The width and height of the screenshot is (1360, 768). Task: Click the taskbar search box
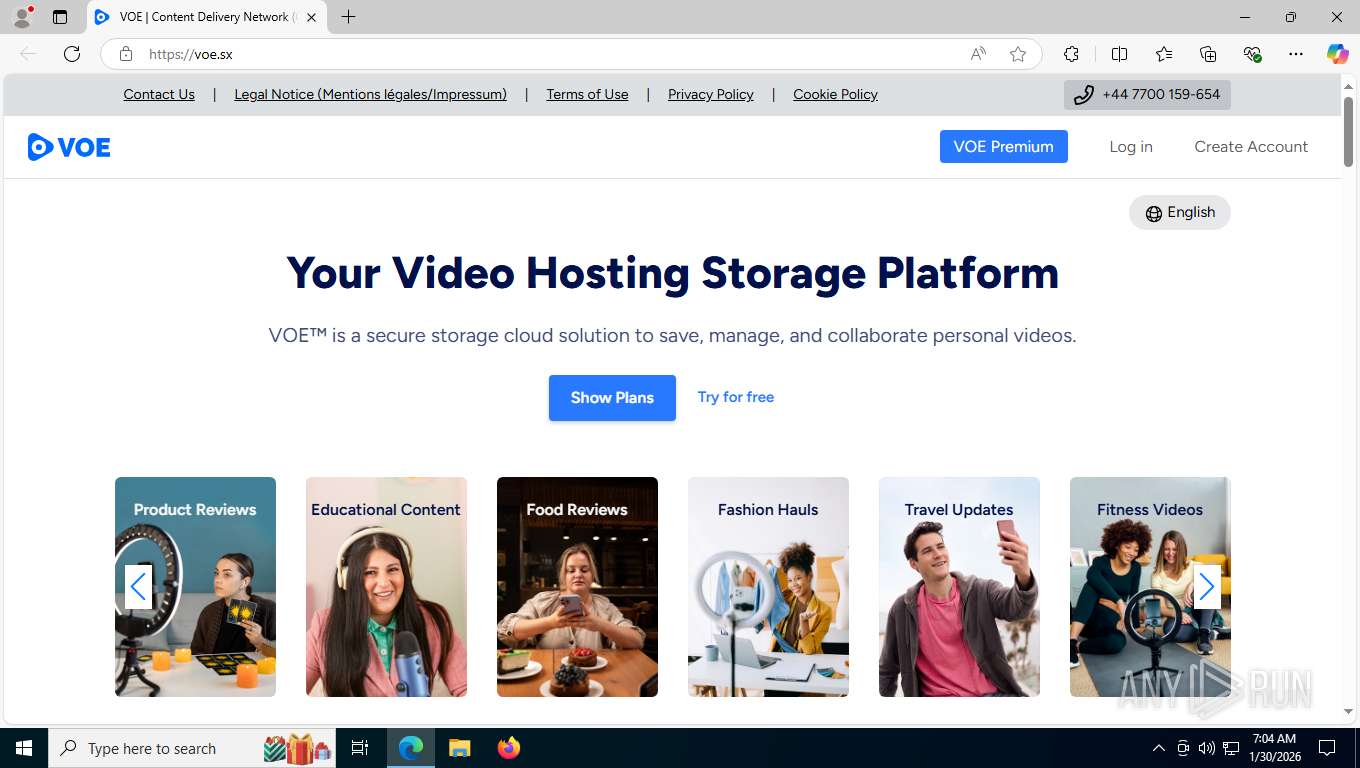click(194, 748)
